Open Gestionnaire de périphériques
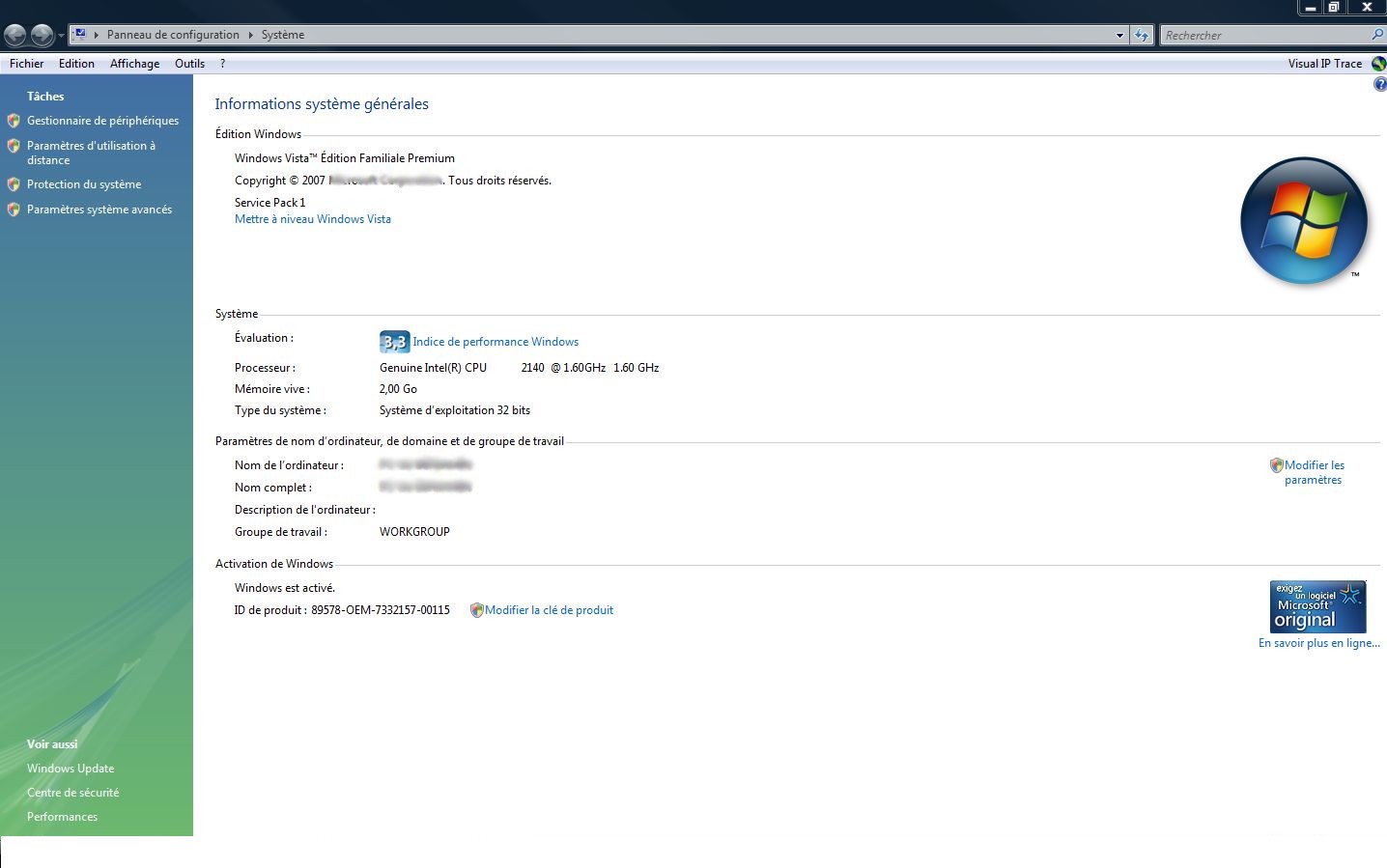Image resolution: width=1387 pixels, height=868 pixels. (102, 121)
